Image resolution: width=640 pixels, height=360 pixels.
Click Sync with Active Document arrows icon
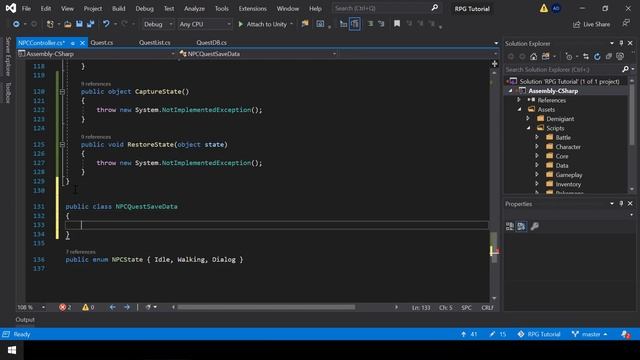pos(586,57)
